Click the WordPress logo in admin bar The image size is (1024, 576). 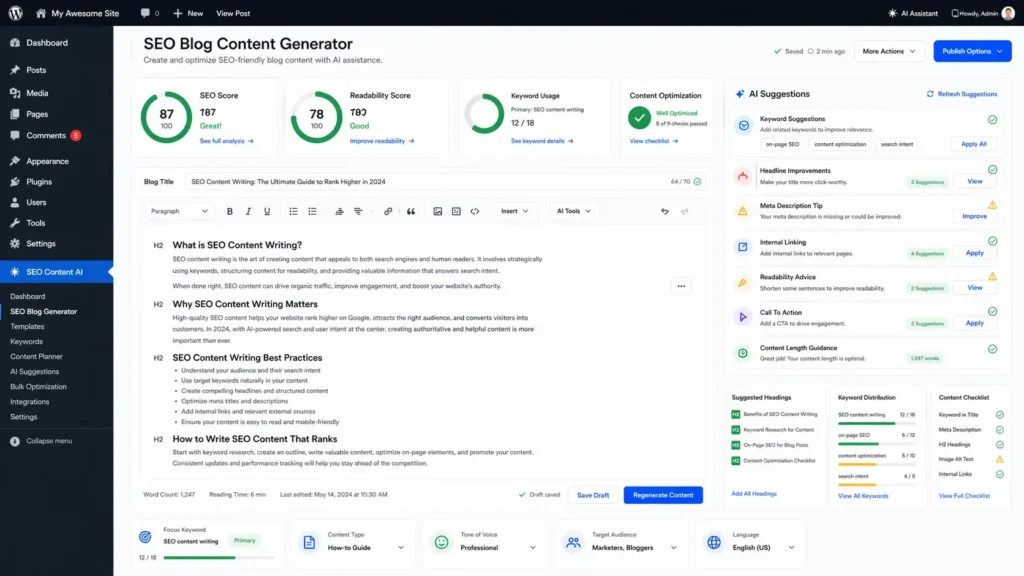coord(16,13)
